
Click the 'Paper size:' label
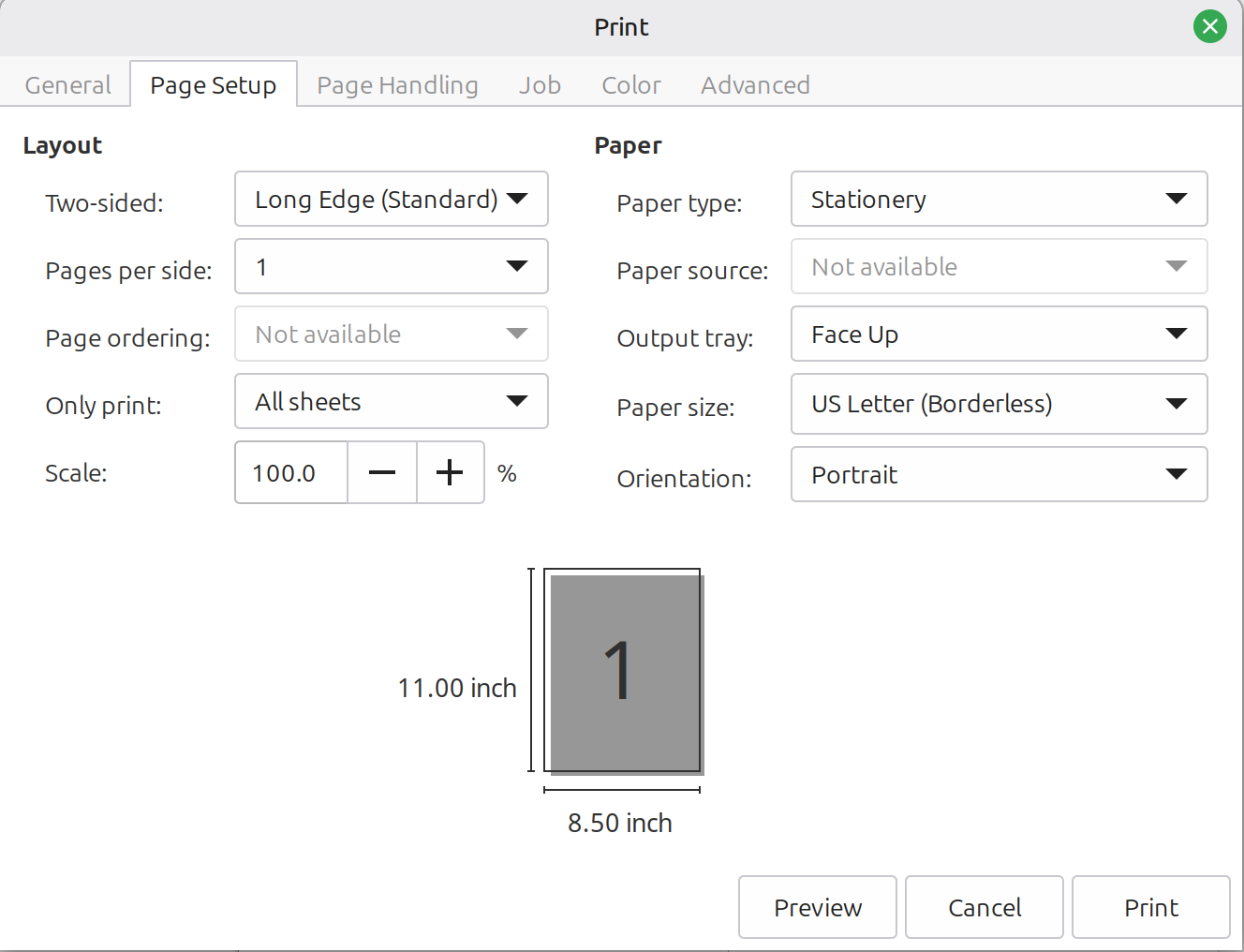[675, 408]
